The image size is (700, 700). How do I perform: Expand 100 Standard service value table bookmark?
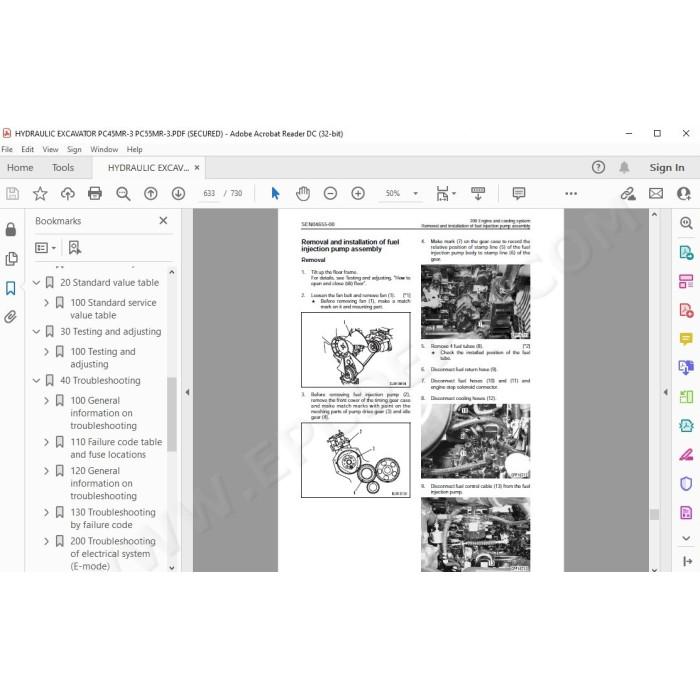(46, 303)
